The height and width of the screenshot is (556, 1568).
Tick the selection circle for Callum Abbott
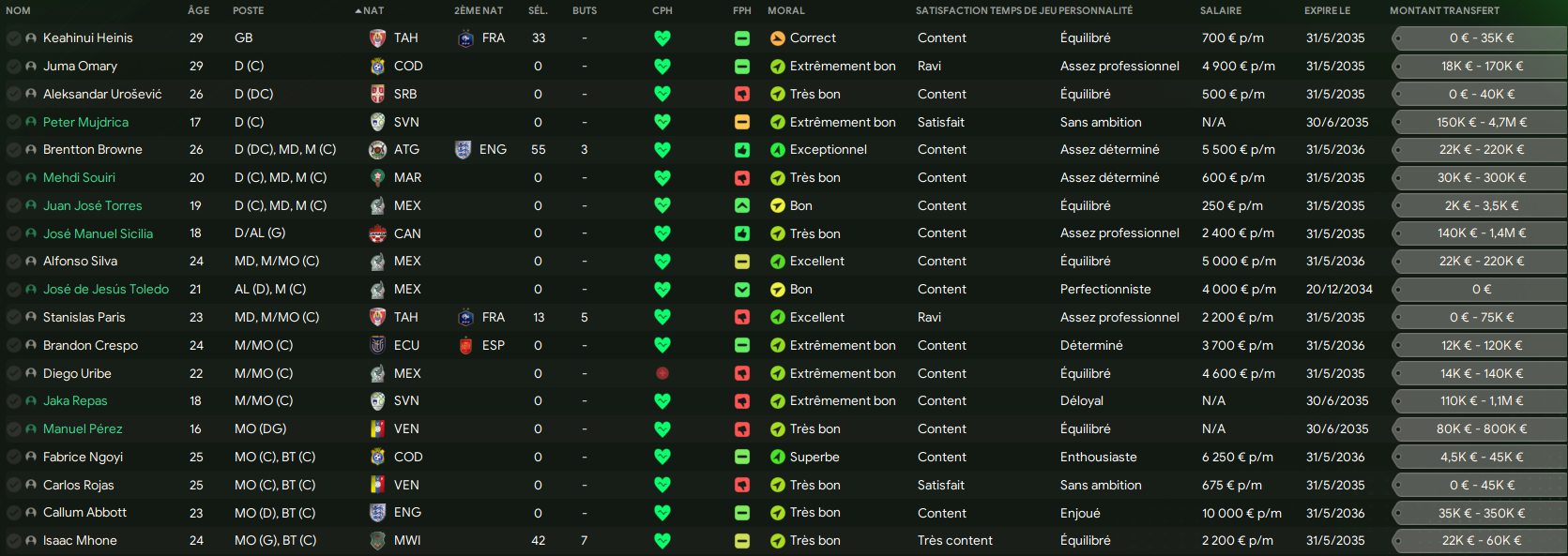[x=13, y=513]
